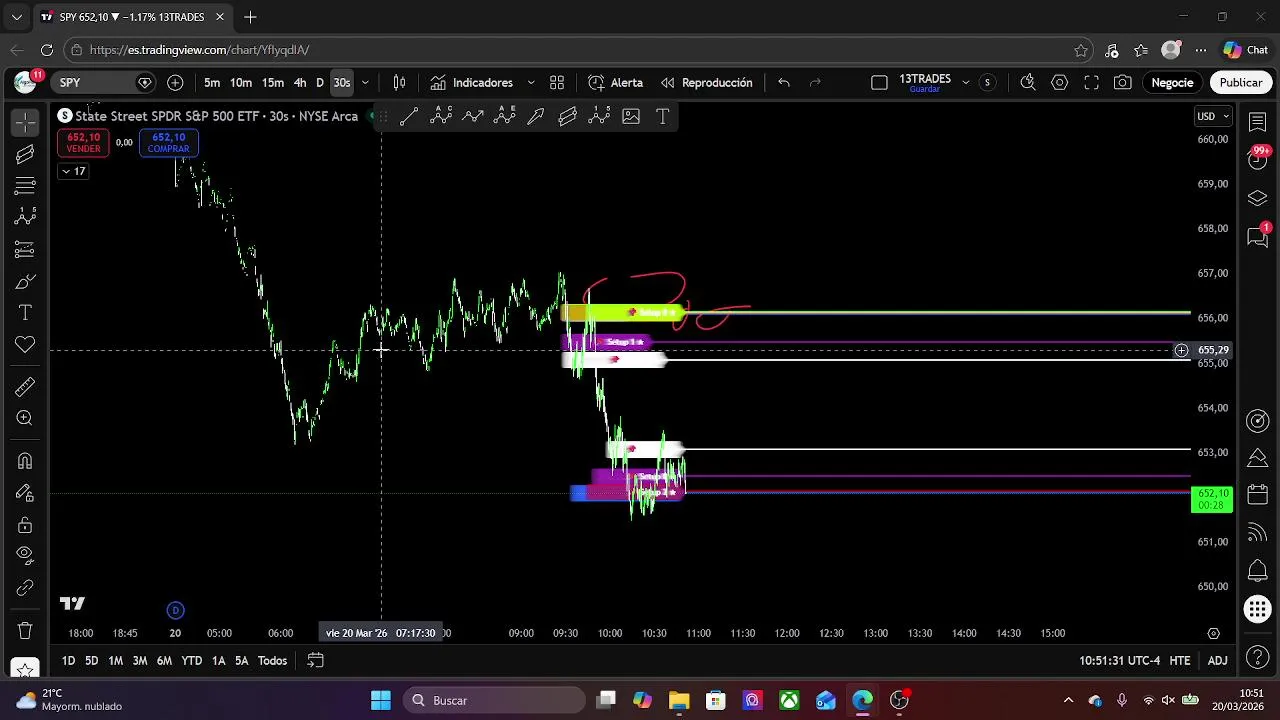
Task: Select the Text tool in left sidebar
Action: (25, 313)
